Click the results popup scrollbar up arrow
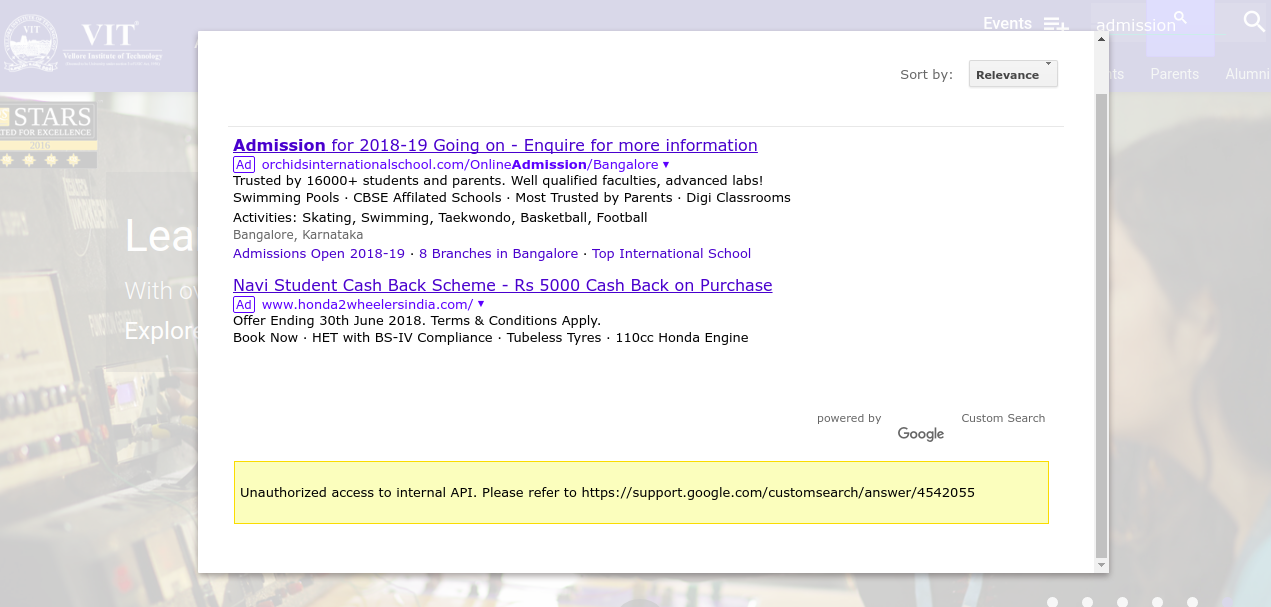This screenshot has height=607, width=1271. 1102,39
